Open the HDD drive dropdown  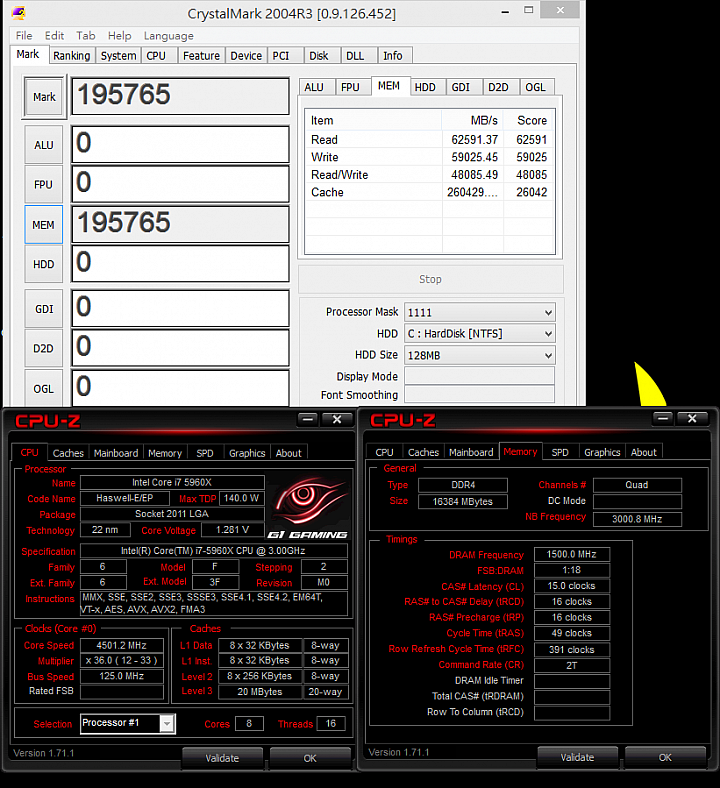[548, 334]
